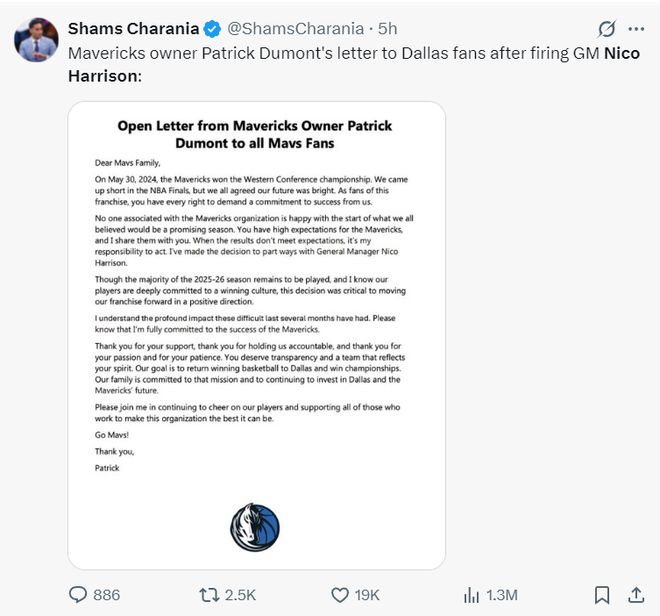The height and width of the screenshot is (616, 660).
Task: Open the Shams Charania display name link
Action: coord(133,28)
